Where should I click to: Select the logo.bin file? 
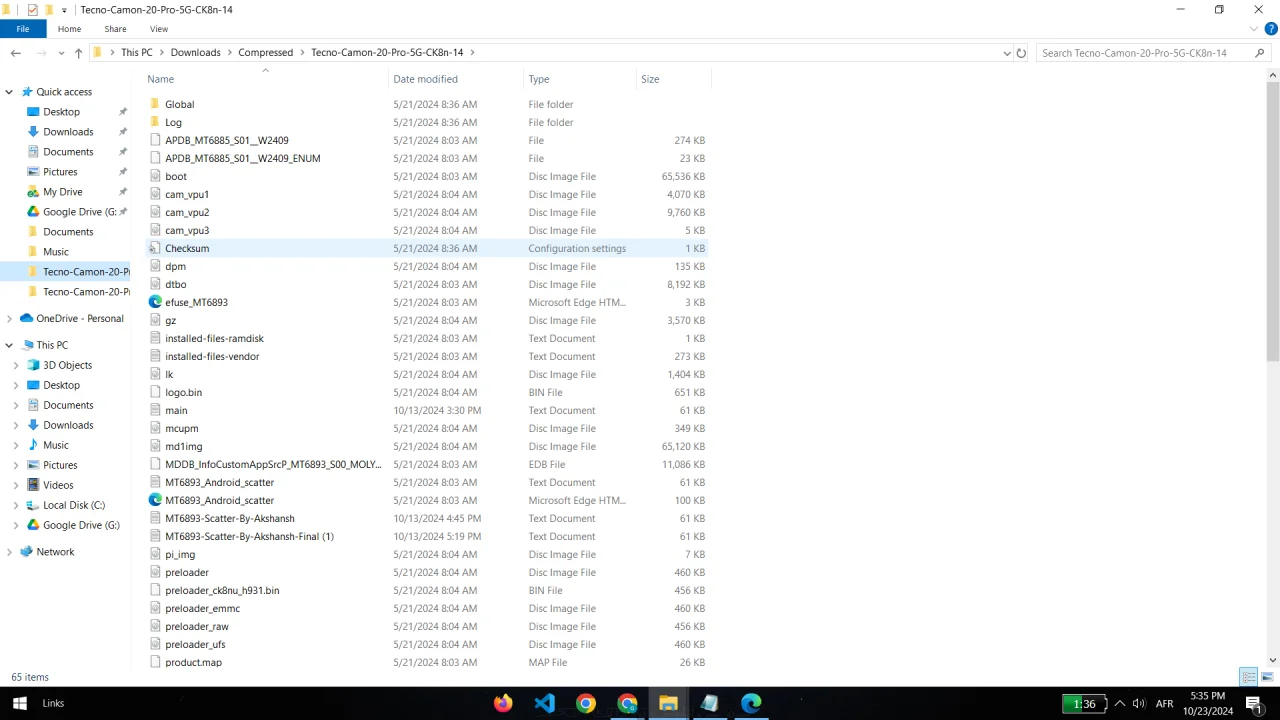point(183,392)
